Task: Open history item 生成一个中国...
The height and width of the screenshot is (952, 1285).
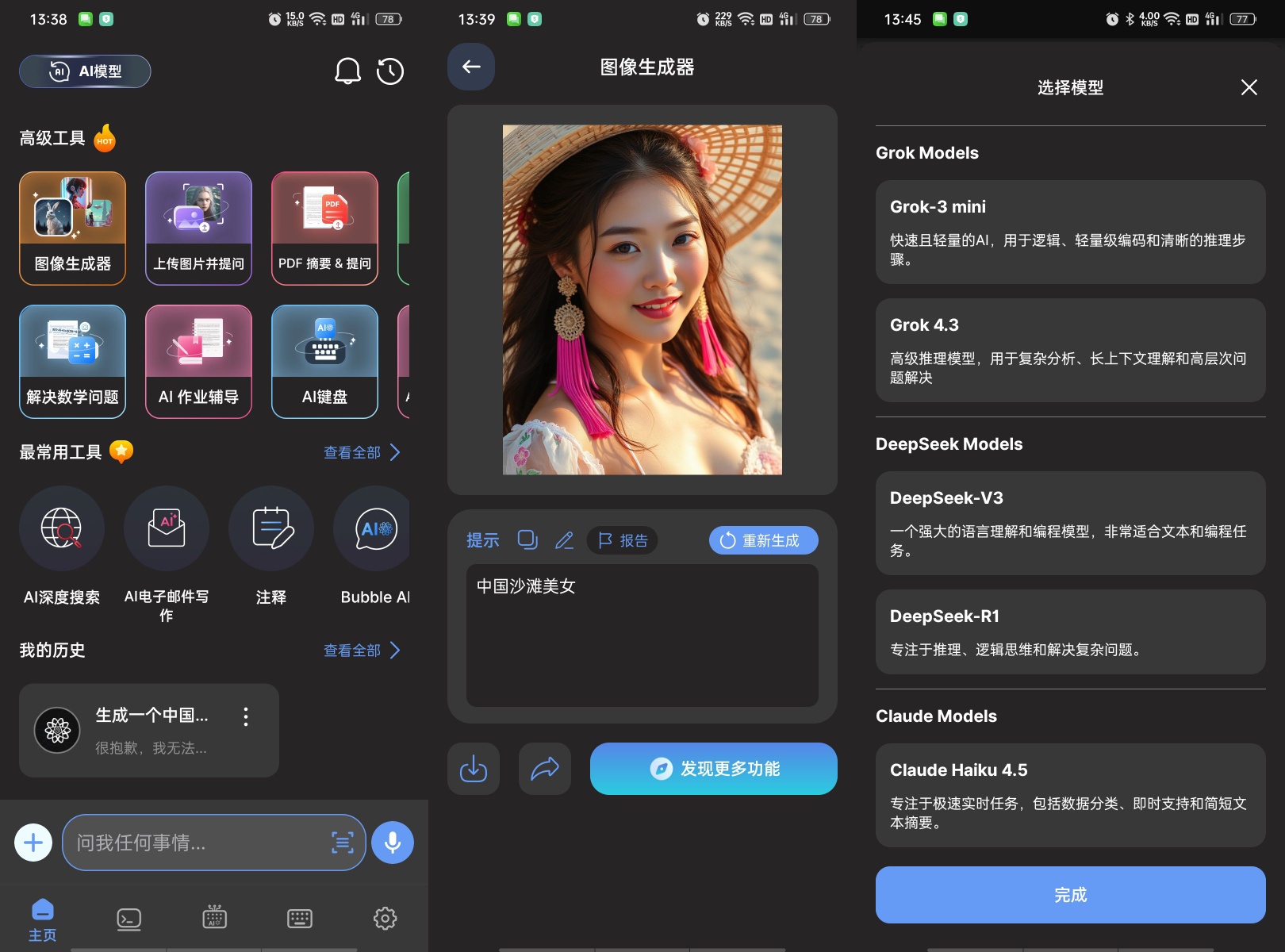Action: coord(149,731)
